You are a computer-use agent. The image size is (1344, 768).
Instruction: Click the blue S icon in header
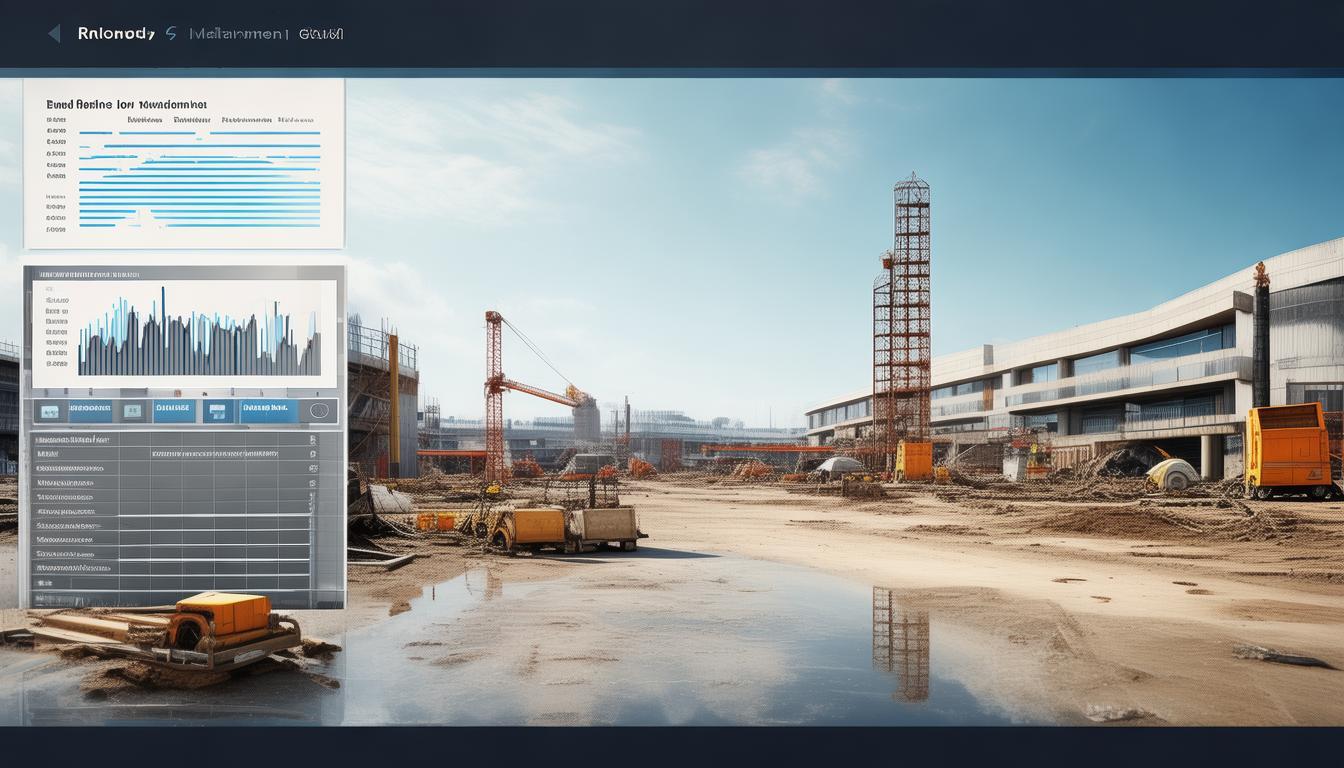pos(171,33)
